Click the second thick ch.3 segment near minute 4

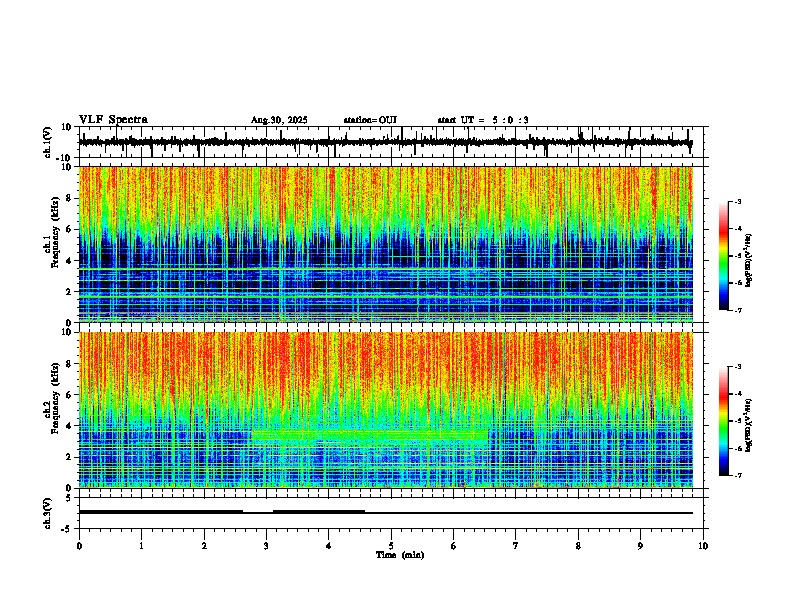319,512
